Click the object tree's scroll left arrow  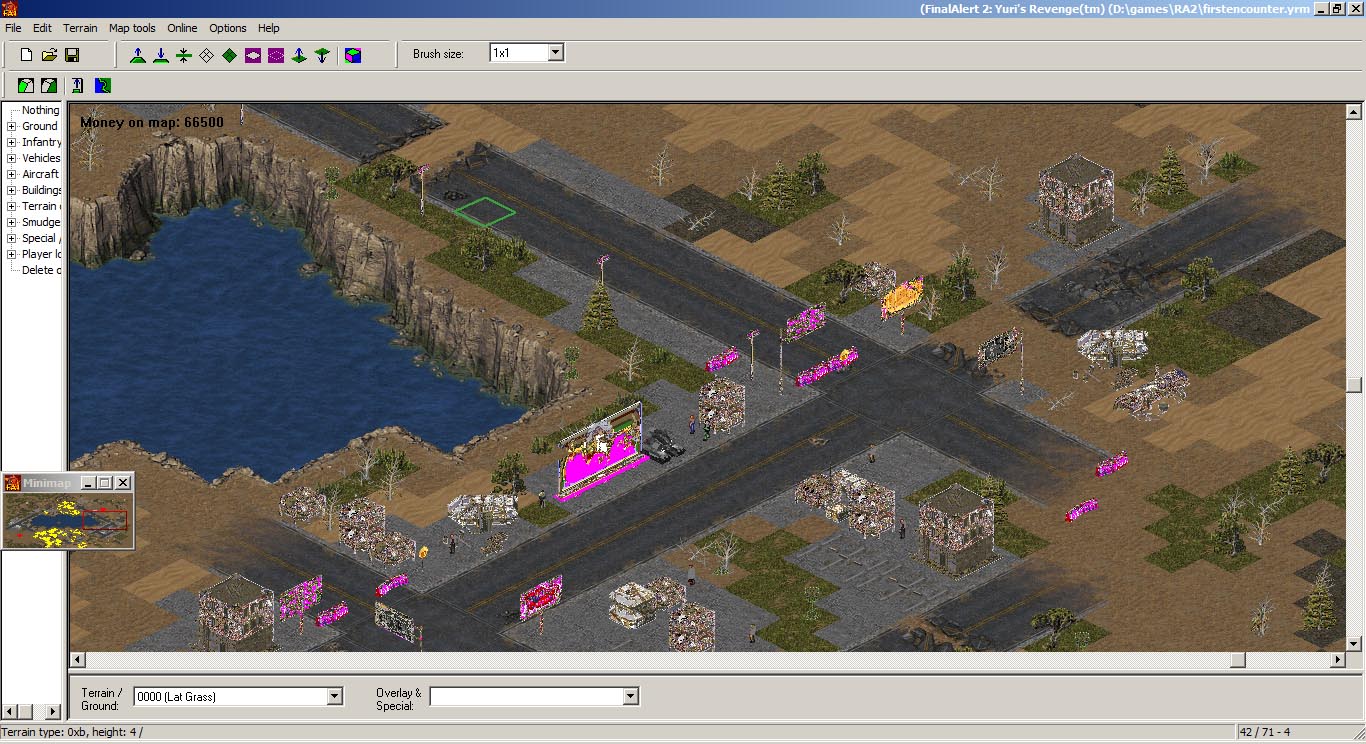(x=10, y=712)
